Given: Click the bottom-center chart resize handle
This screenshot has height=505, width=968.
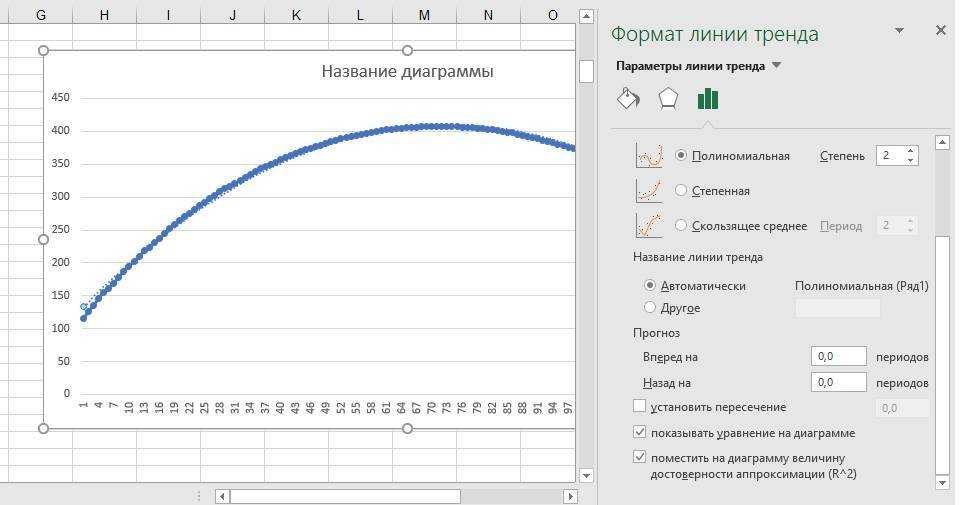Looking at the screenshot, I should pos(407,428).
